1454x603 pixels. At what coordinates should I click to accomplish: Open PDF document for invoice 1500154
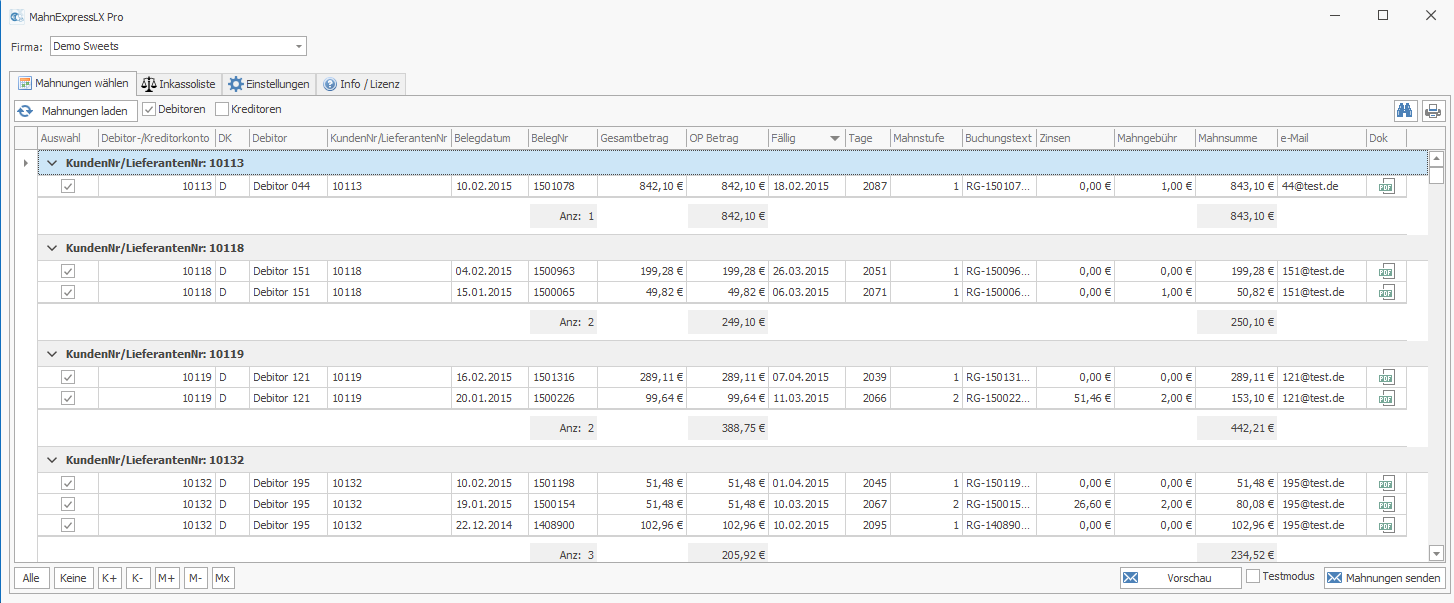[x=1386, y=504]
